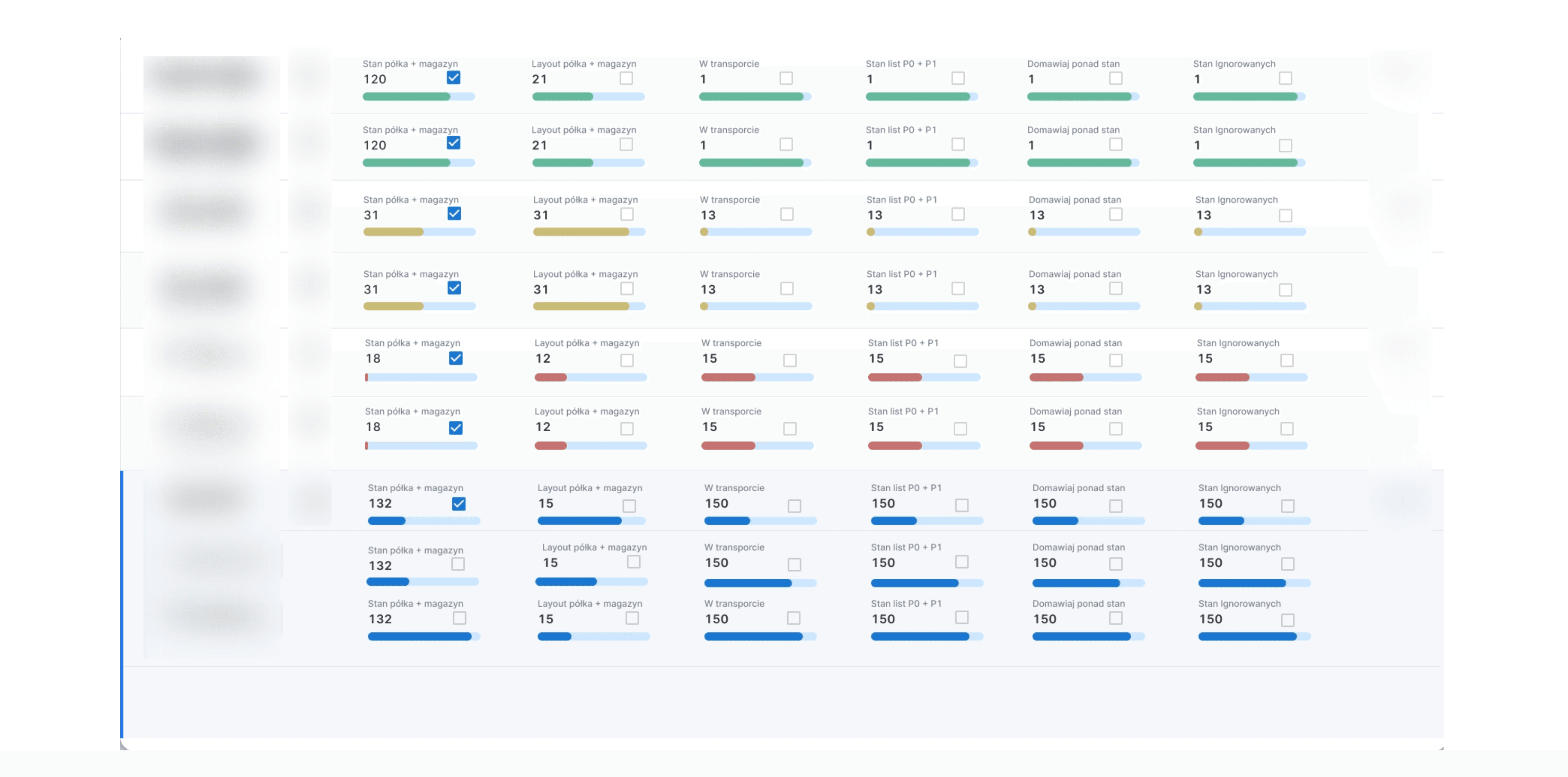Check Stan półka + magazyn in middle 132 row
The image size is (1568, 777).
pos(458,564)
